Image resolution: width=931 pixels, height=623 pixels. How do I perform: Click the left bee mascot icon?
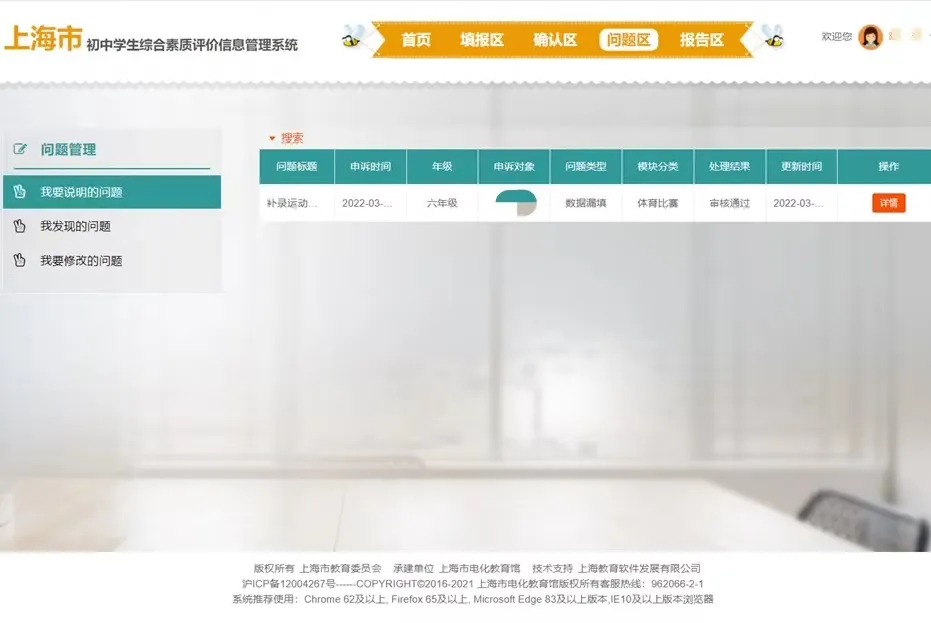coord(352,38)
